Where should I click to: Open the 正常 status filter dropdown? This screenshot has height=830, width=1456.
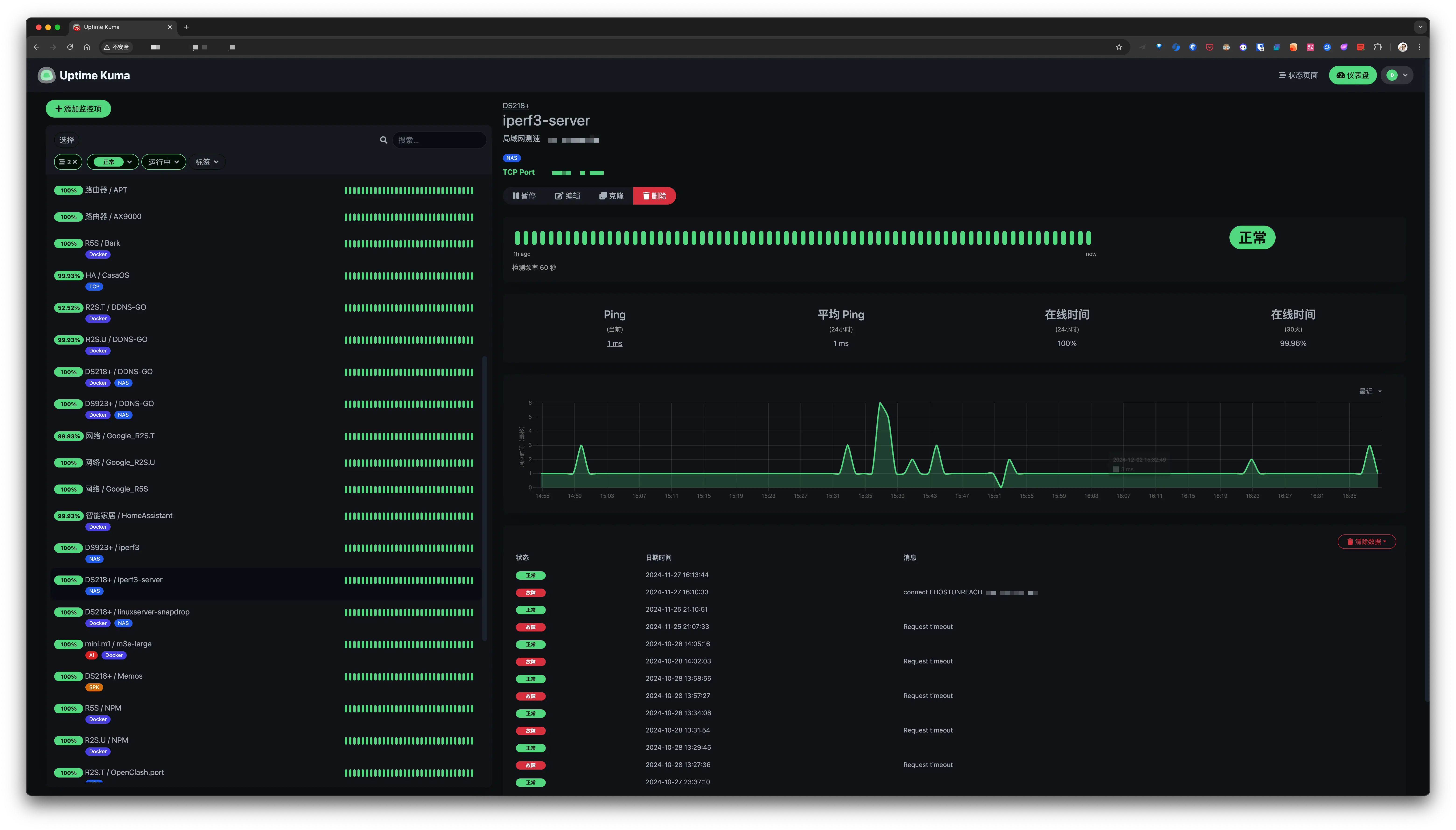pyautogui.click(x=113, y=162)
